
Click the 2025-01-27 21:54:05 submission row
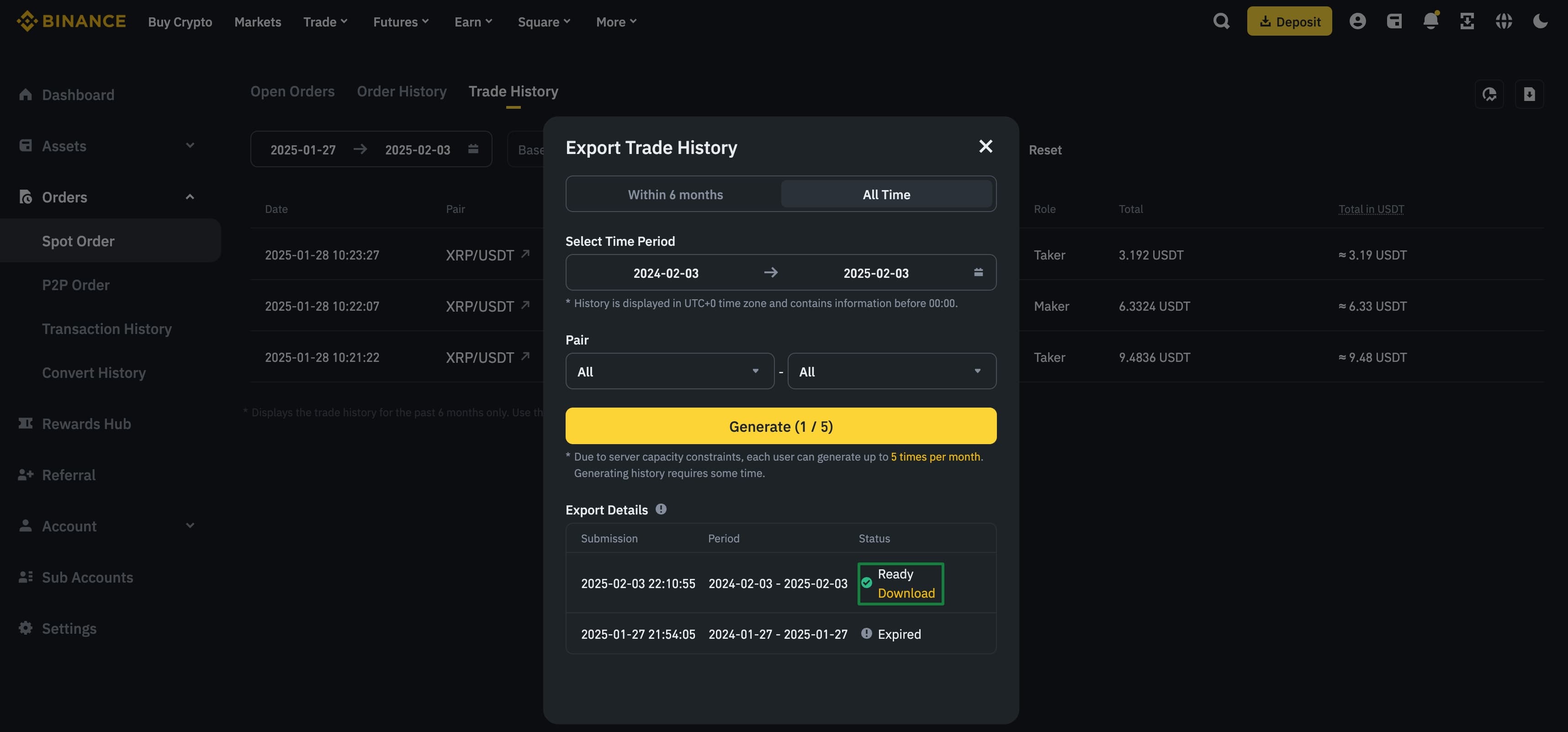click(x=781, y=633)
